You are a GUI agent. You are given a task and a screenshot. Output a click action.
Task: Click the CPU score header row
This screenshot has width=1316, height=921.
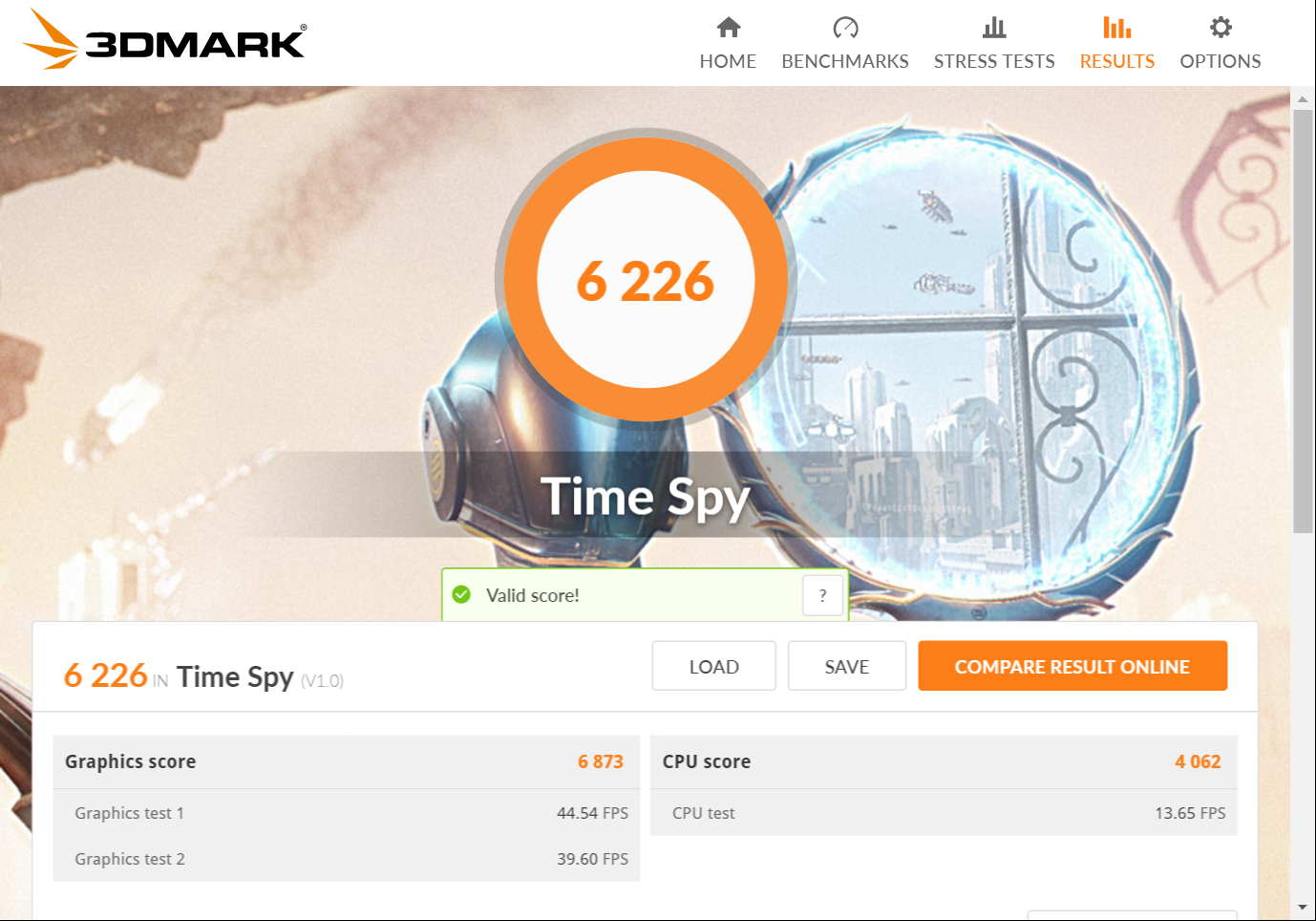pos(944,761)
